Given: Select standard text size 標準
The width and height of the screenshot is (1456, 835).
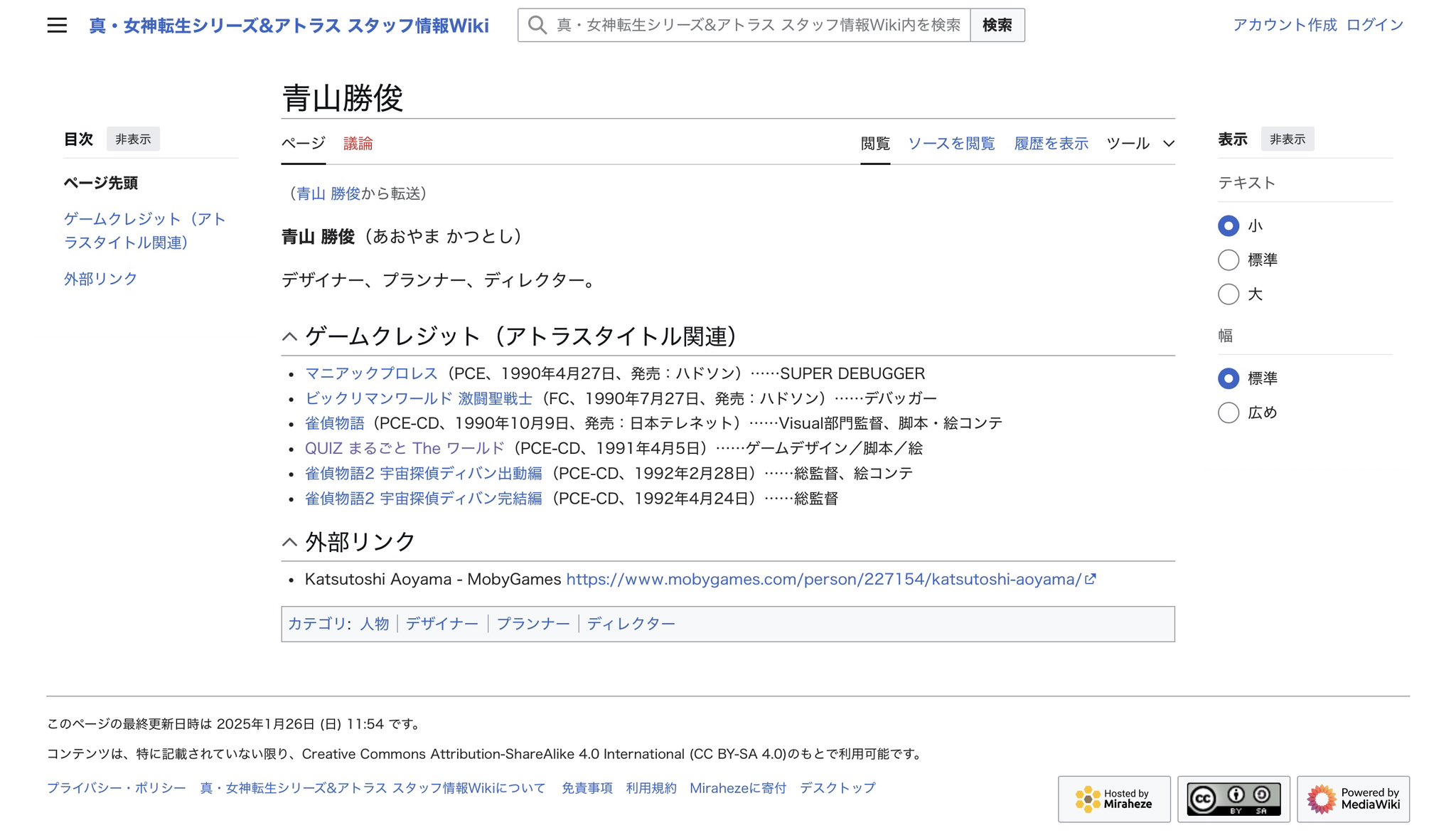Looking at the screenshot, I should coord(1228,260).
